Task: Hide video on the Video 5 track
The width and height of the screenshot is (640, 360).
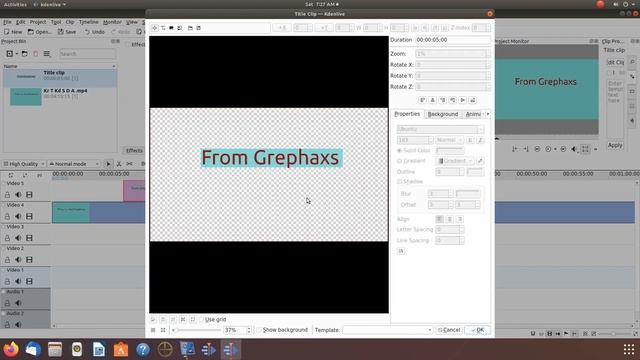Action: pos(29,195)
